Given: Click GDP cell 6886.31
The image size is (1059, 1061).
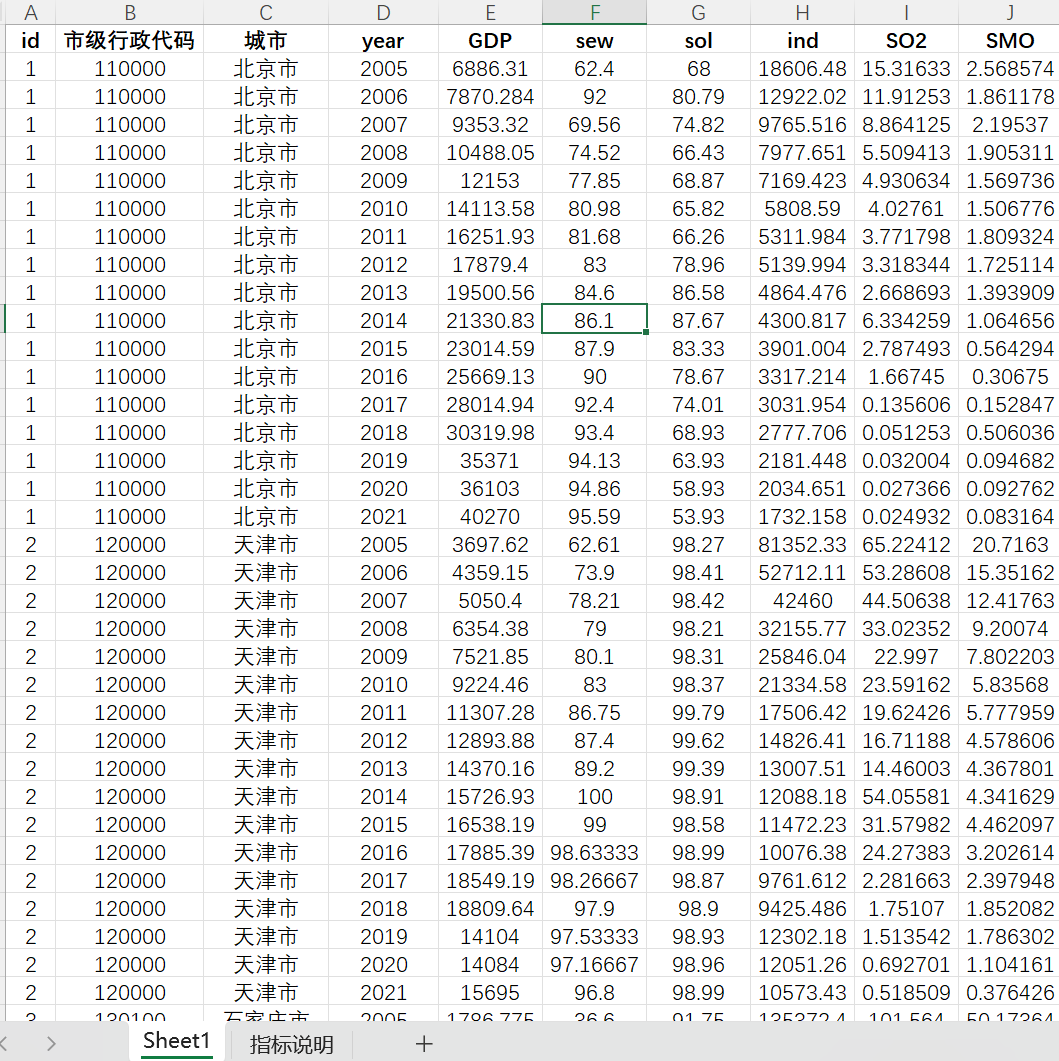Looking at the screenshot, I should 491,68.
